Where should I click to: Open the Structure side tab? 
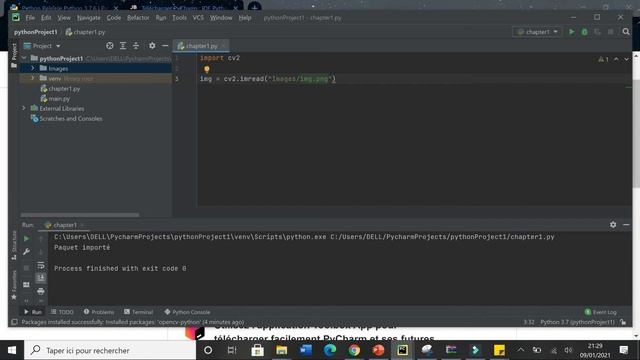[x=14, y=245]
